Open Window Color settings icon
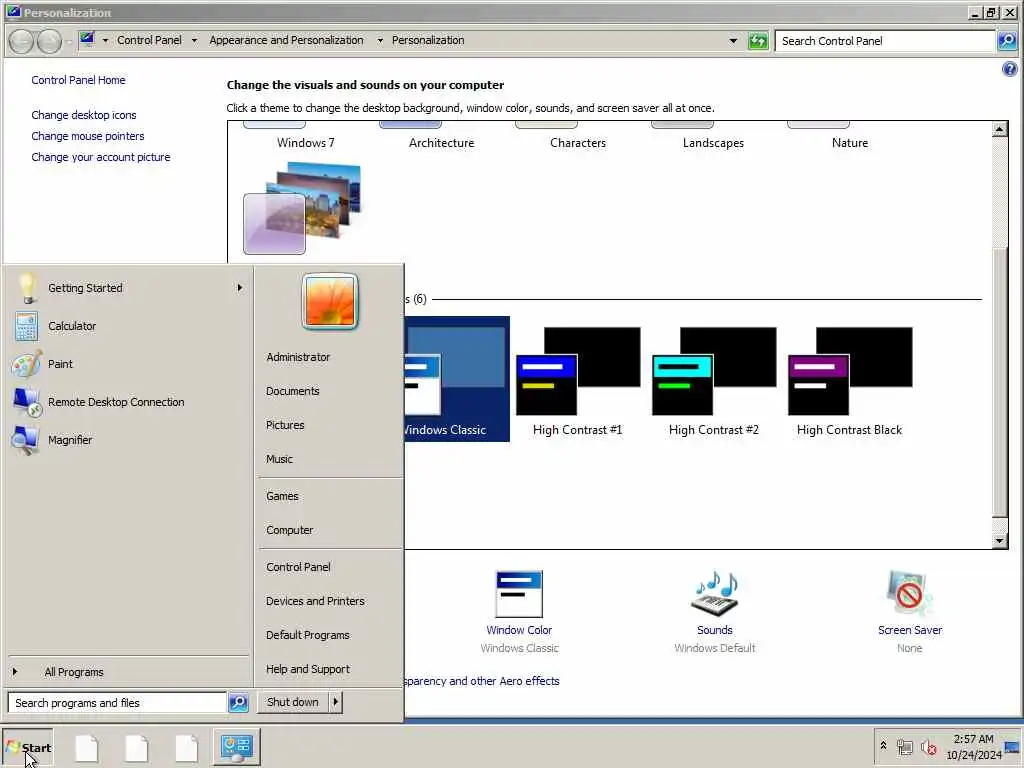Image resolution: width=1024 pixels, height=768 pixels. pyautogui.click(x=519, y=594)
